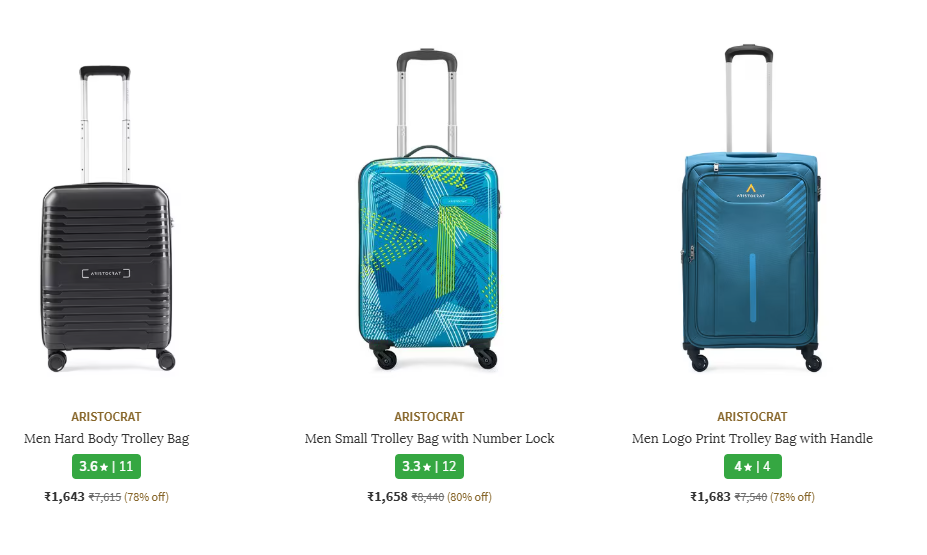Open the black hard body trolley image
The height and width of the screenshot is (555, 927).
[107, 219]
